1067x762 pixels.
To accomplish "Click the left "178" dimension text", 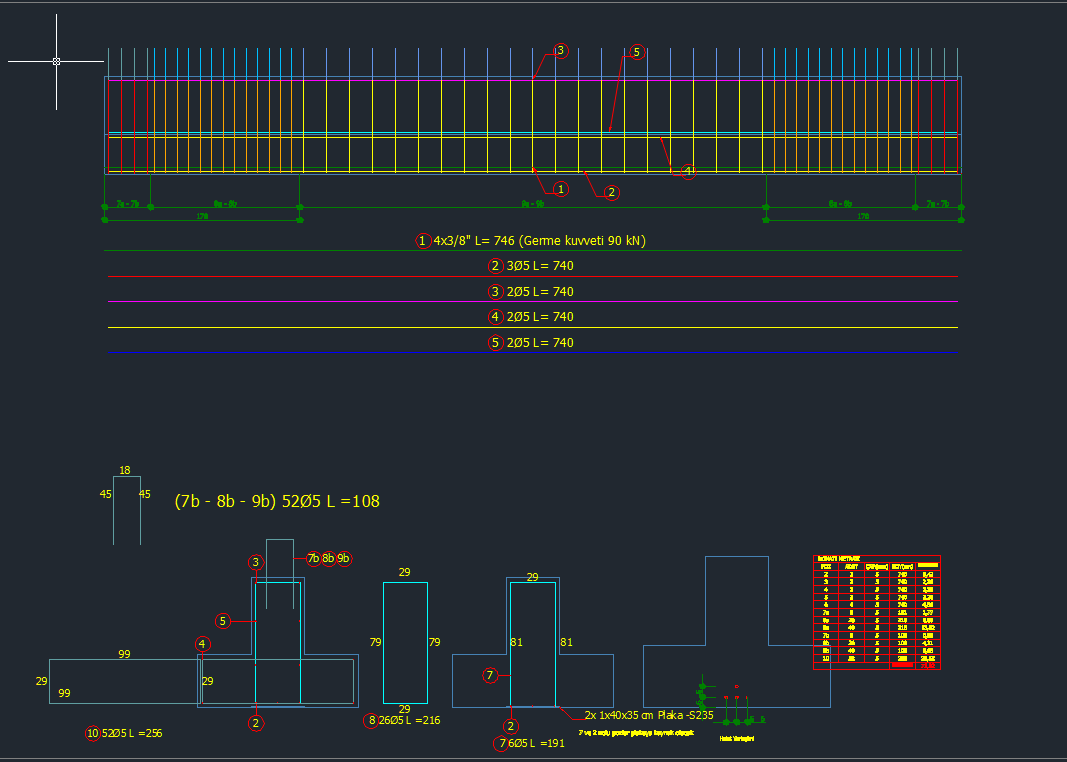I will pos(202,216).
